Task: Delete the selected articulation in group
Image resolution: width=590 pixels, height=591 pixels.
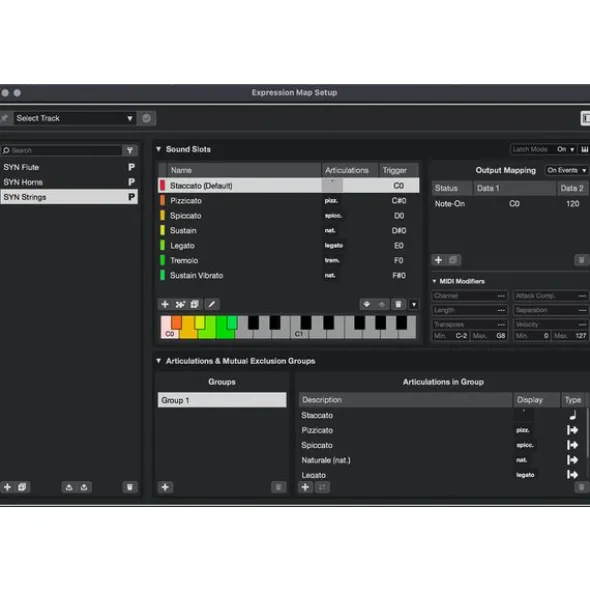Action: 581,487
